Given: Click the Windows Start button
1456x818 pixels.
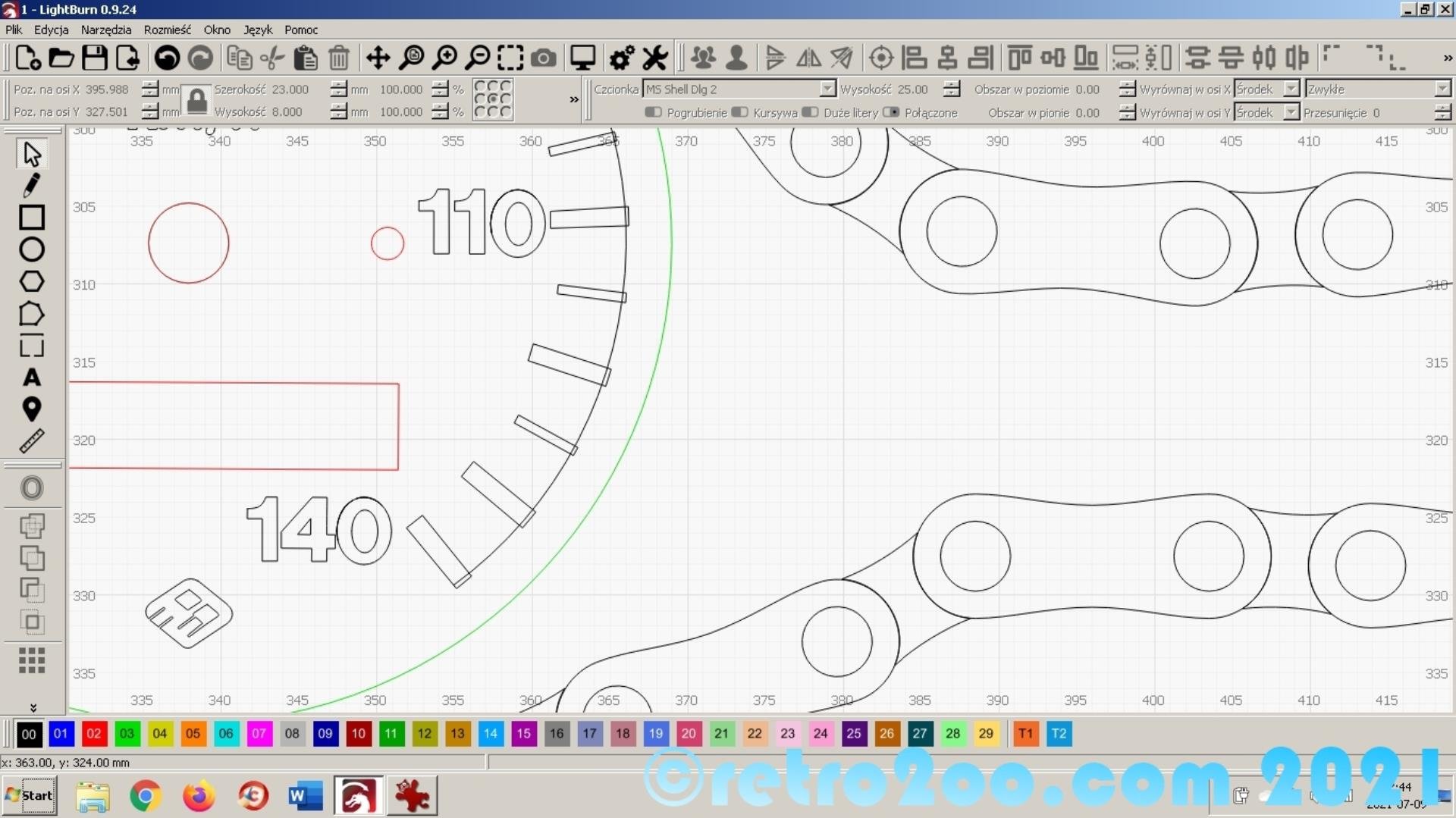Looking at the screenshot, I should click(x=30, y=795).
